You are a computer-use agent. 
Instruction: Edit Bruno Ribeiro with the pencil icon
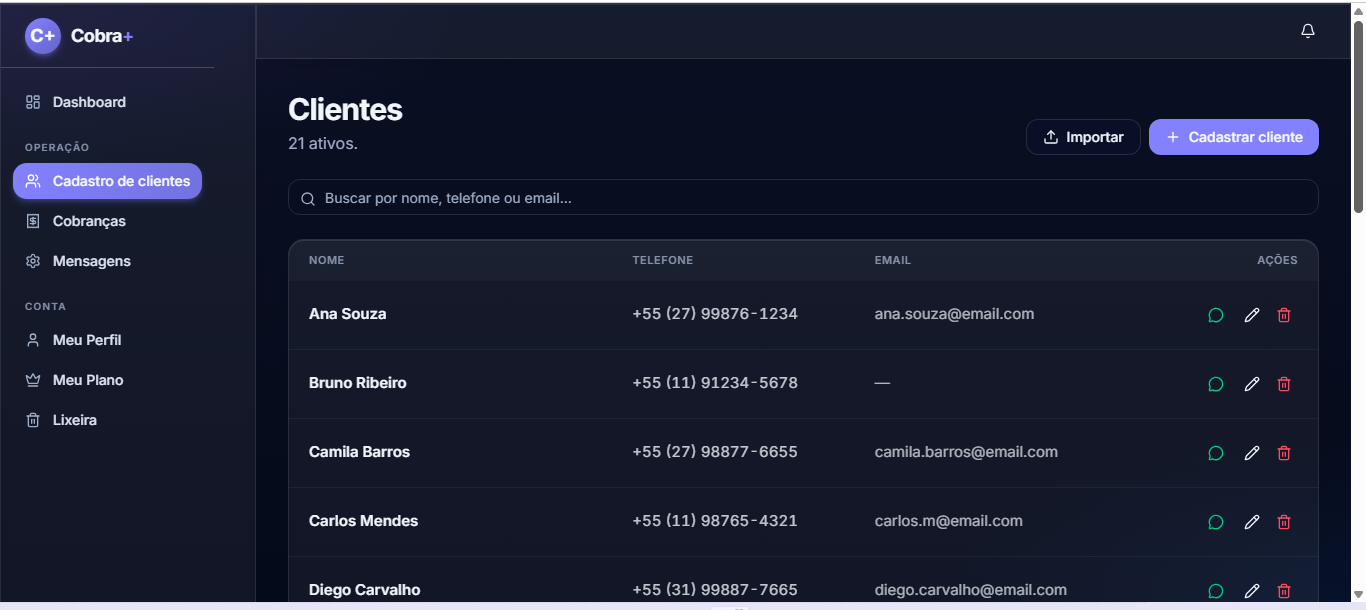1251,384
